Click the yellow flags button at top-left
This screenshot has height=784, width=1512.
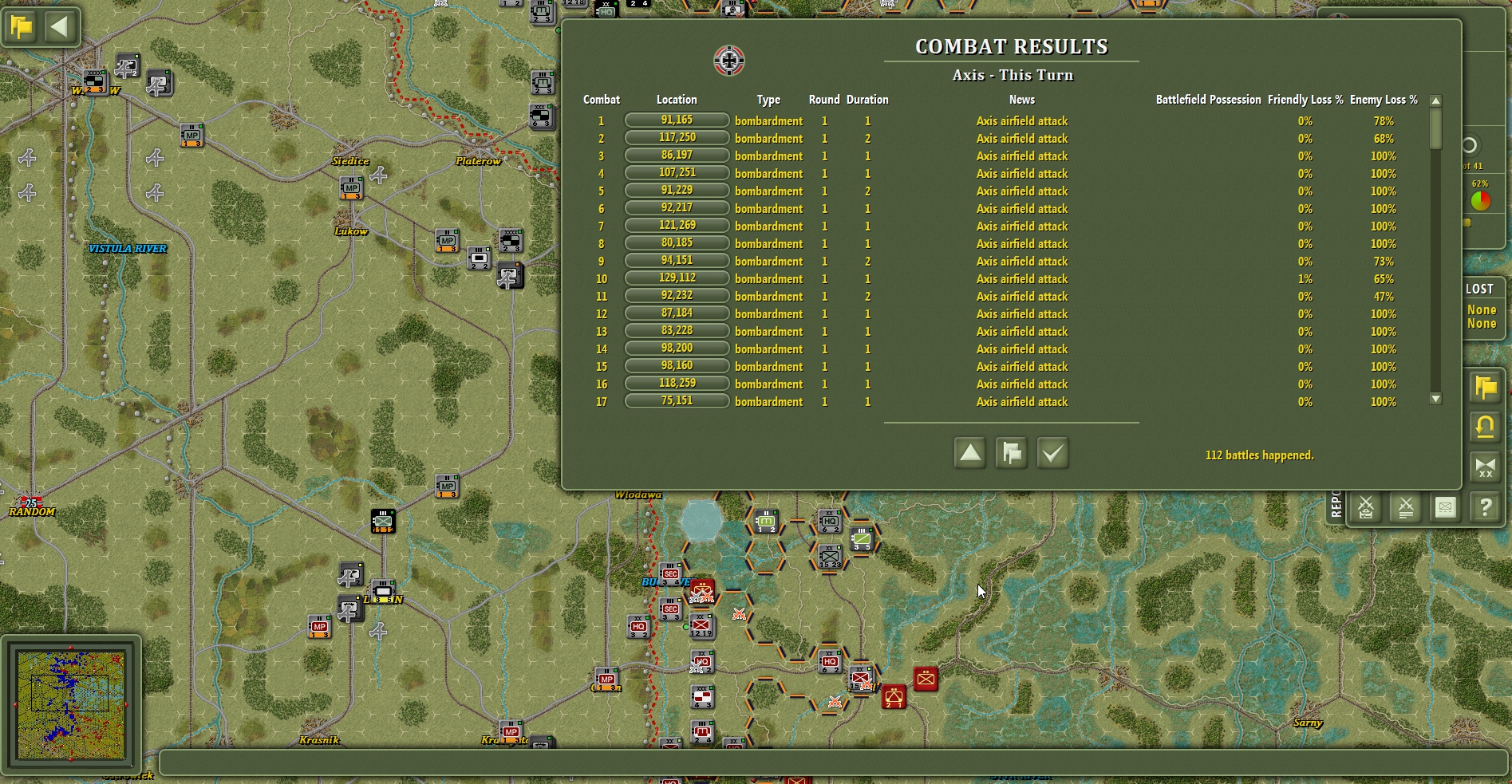tap(22, 27)
